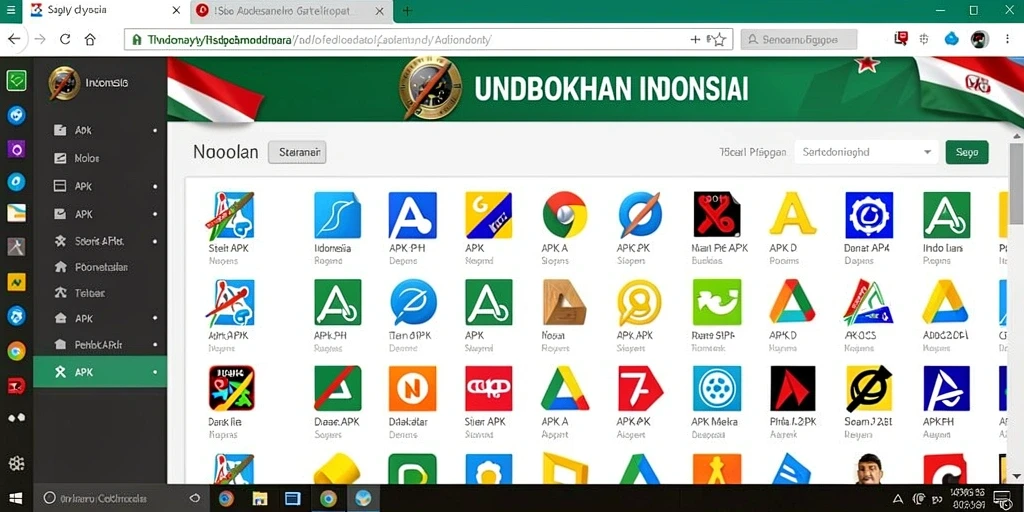Open the Rume SIPF green icon
Viewport: 1024px width, 512px height.
coord(716,302)
